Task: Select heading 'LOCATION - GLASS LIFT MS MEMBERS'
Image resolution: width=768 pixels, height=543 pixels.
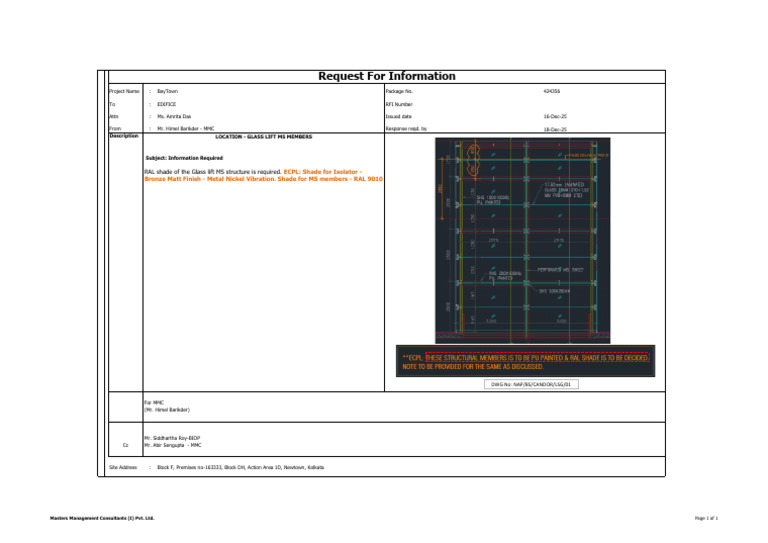Action: pyautogui.click(x=264, y=137)
